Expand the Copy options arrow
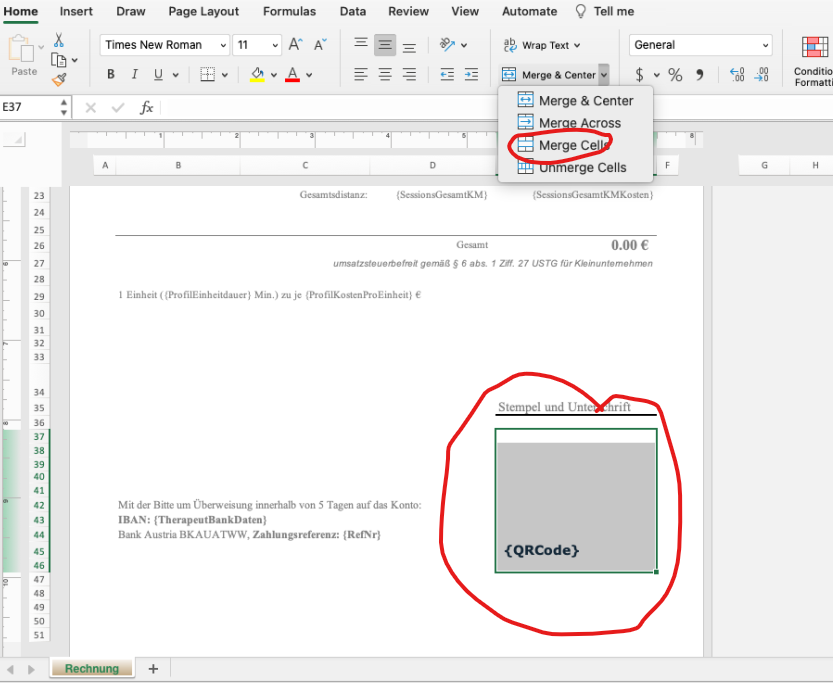The image size is (833, 683). tap(75, 60)
